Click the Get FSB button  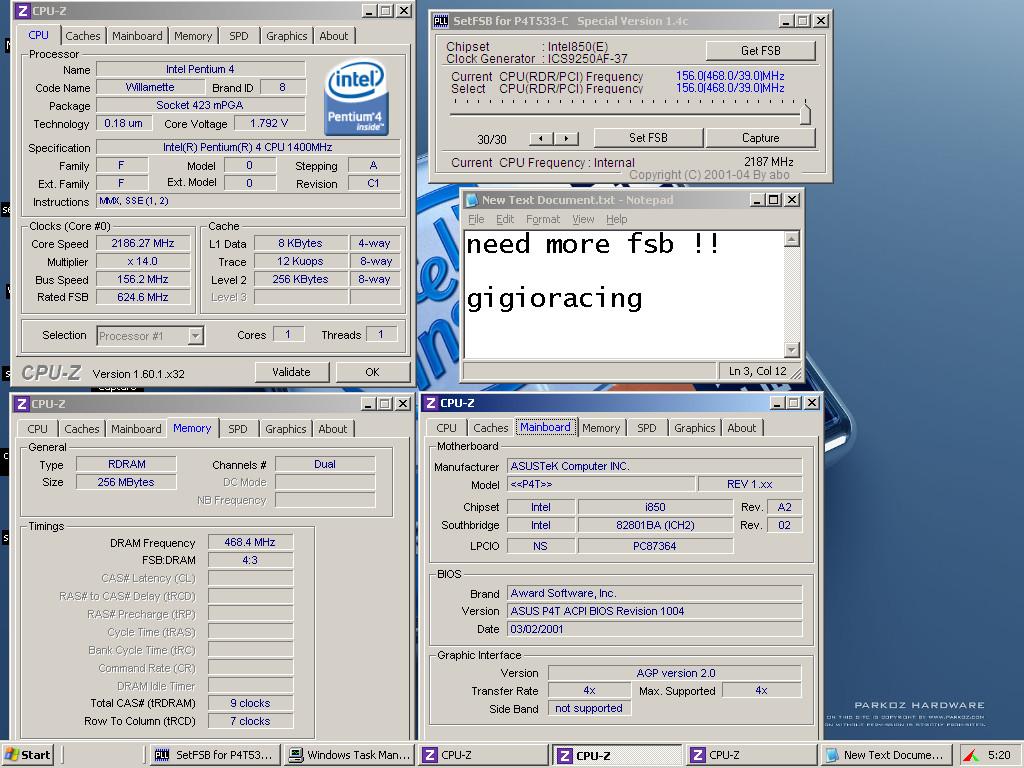click(x=760, y=51)
